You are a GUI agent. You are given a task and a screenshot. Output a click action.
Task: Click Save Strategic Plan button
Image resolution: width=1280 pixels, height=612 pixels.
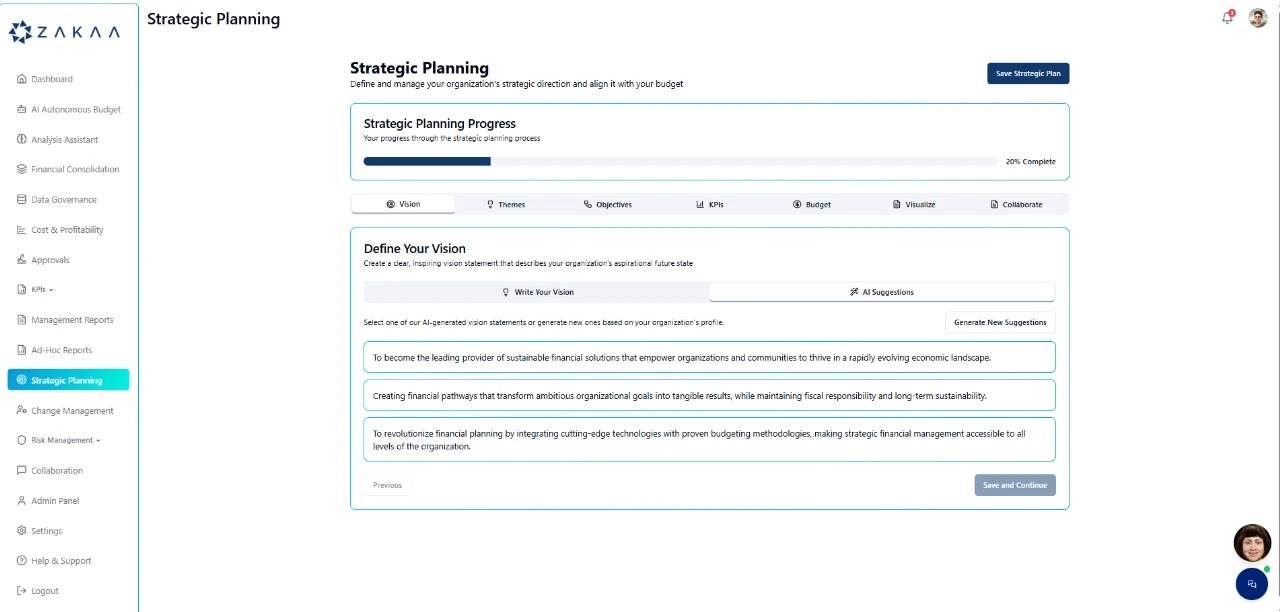1027,73
